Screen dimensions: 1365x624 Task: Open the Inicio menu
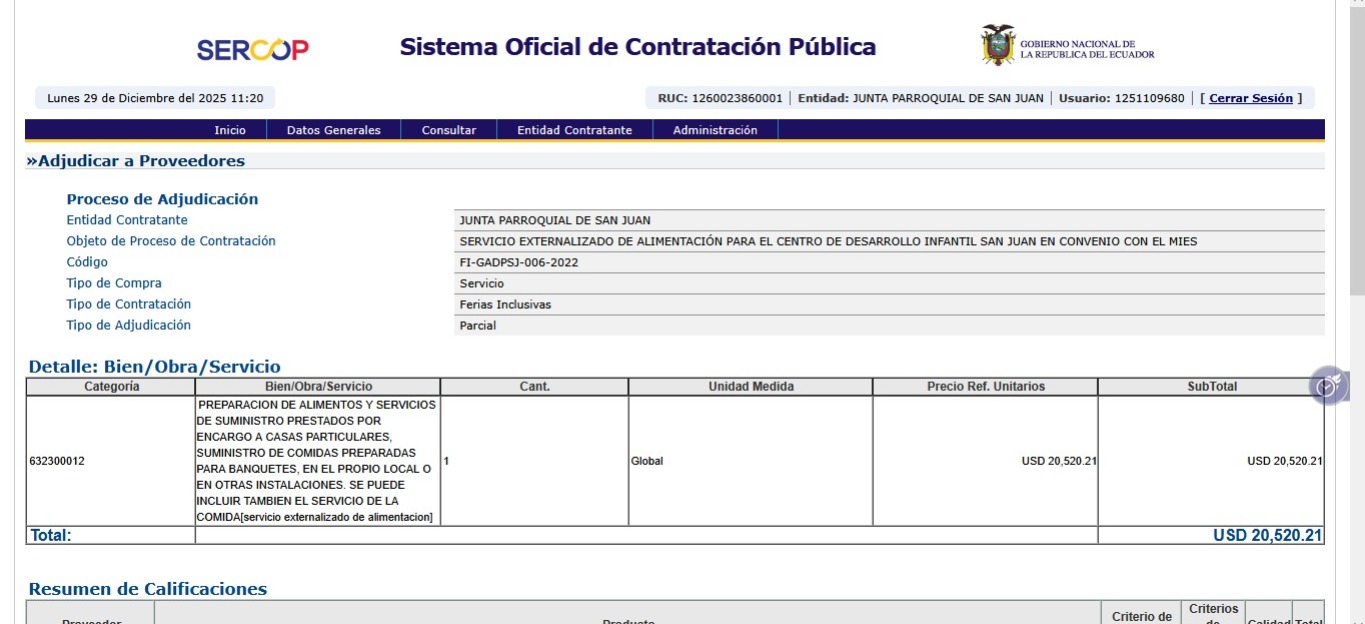pyautogui.click(x=229, y=130)
